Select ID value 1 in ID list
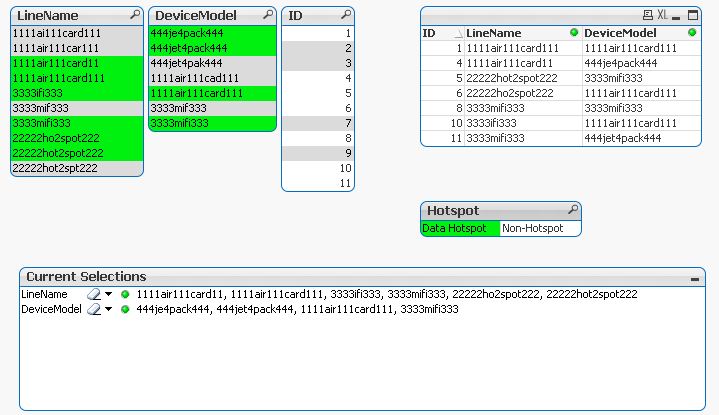Screen dimensions: 719x415 coord(318,33)
